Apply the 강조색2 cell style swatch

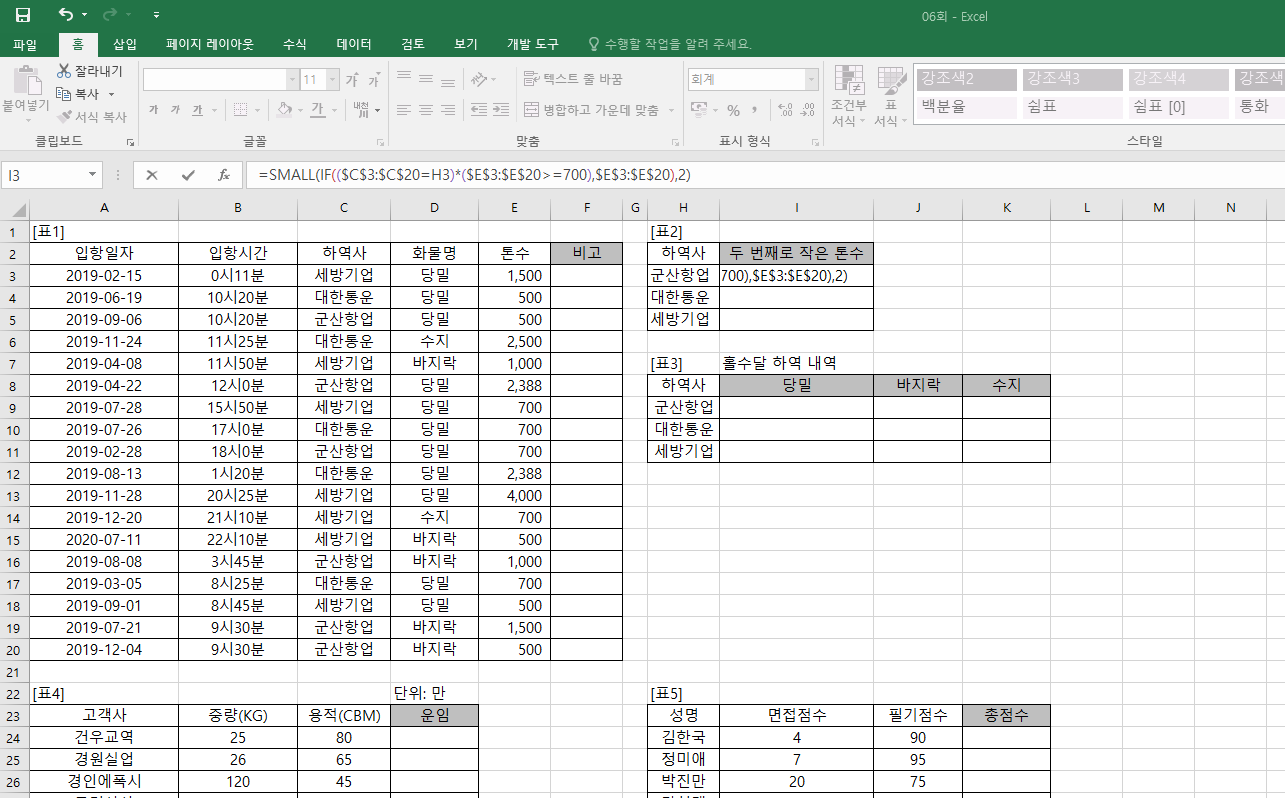tap(966, 79)
